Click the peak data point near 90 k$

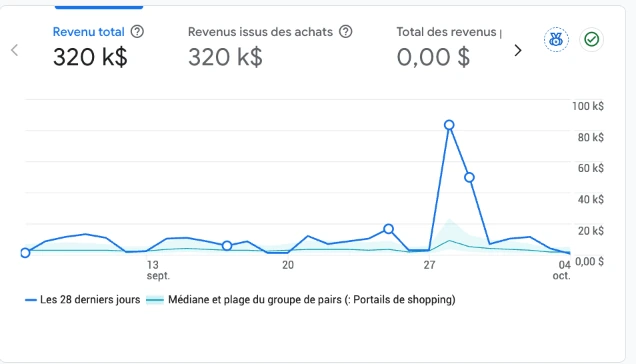(449, 125)
